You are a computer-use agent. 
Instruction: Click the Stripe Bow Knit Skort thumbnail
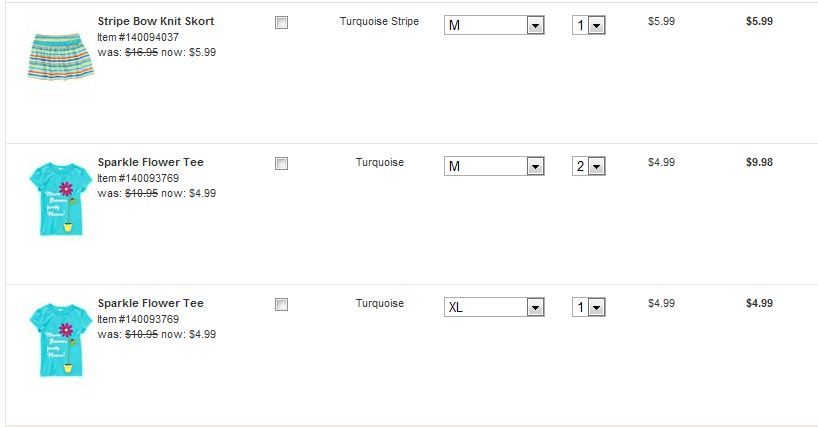[60, 55]
